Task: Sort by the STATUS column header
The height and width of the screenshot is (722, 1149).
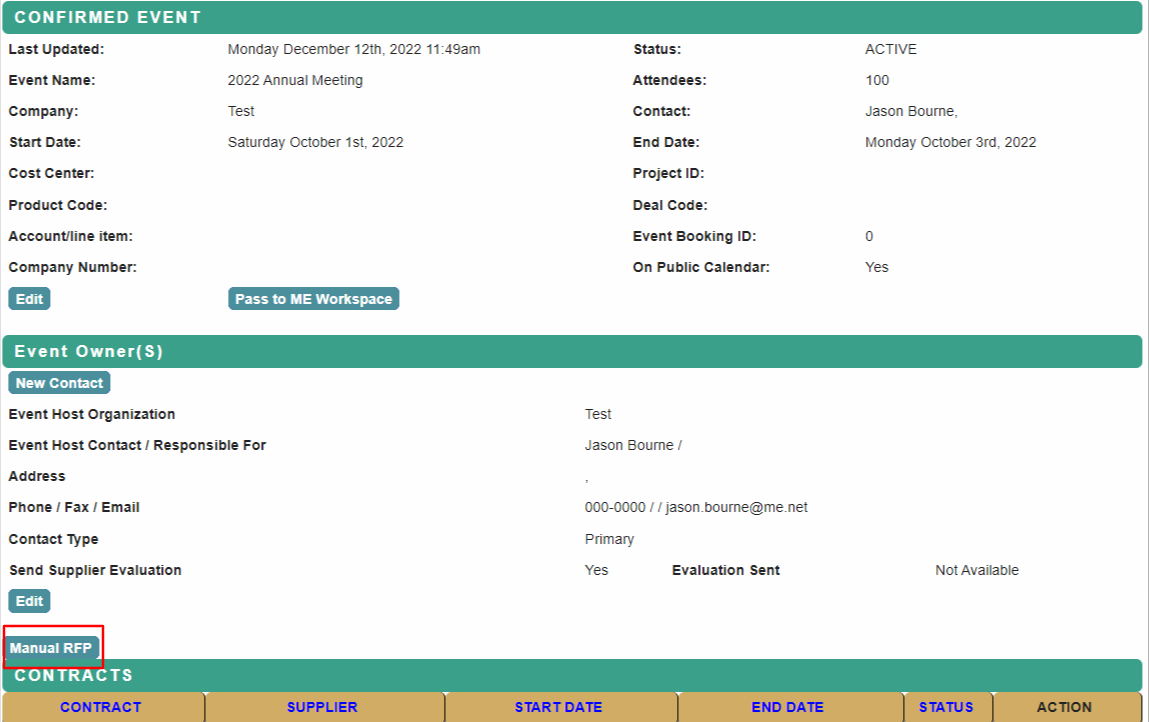Action: (x=946, y=707)
